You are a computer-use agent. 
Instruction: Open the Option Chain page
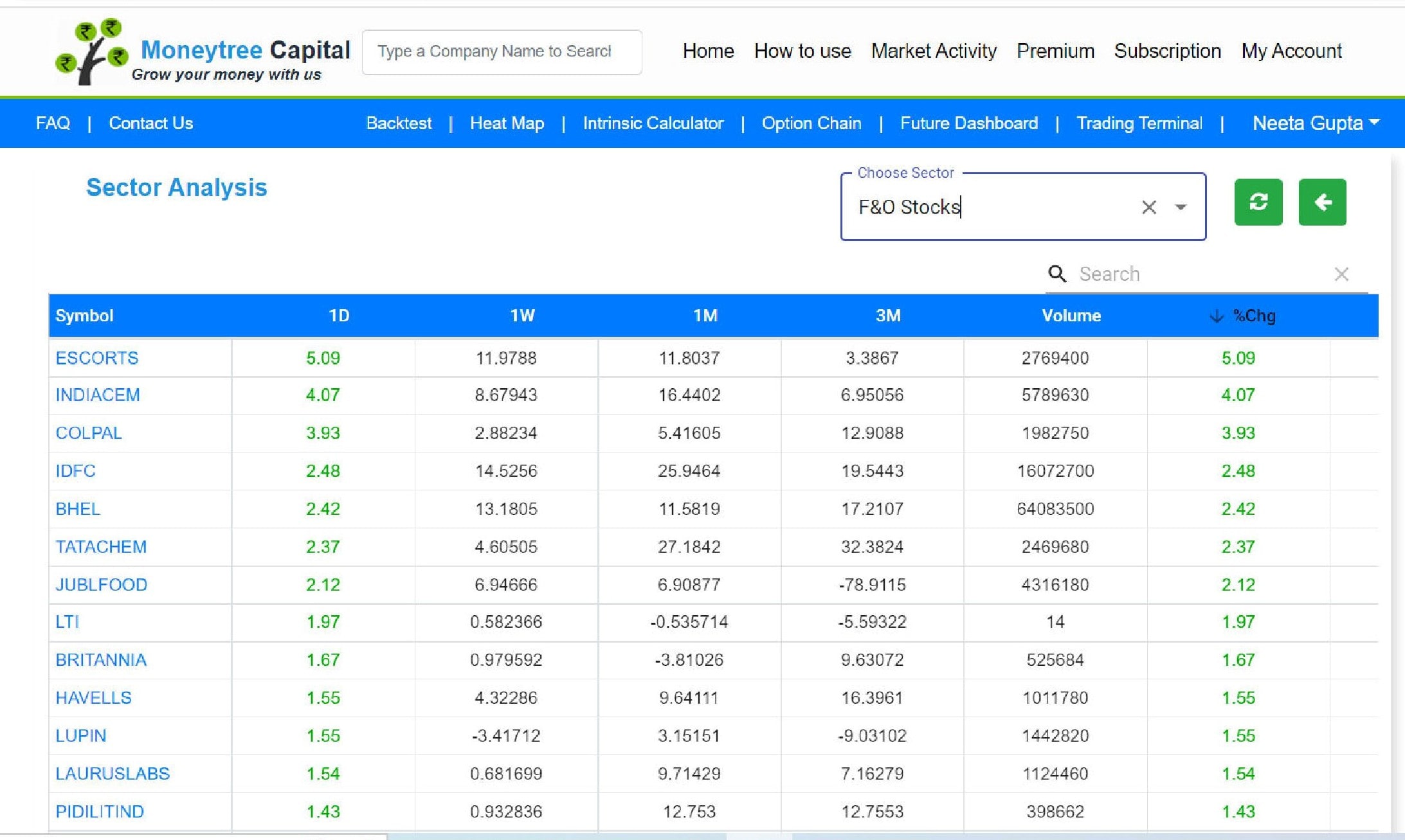811,123
